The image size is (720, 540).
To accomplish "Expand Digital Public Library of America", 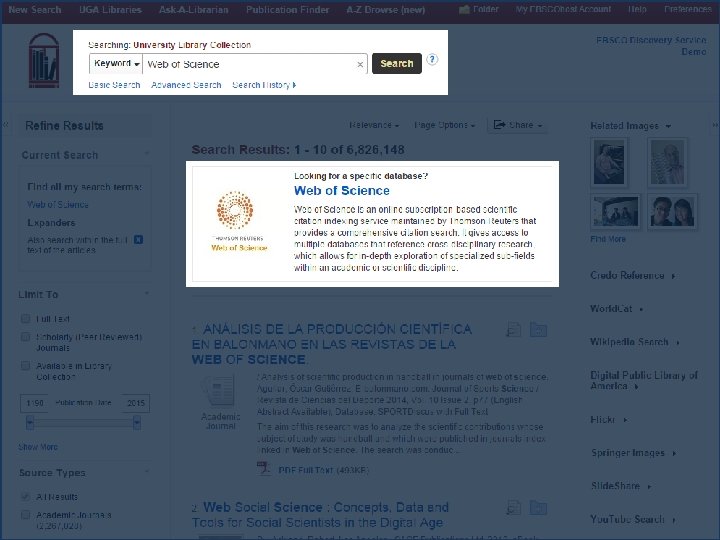I will [x=636, y=387].
